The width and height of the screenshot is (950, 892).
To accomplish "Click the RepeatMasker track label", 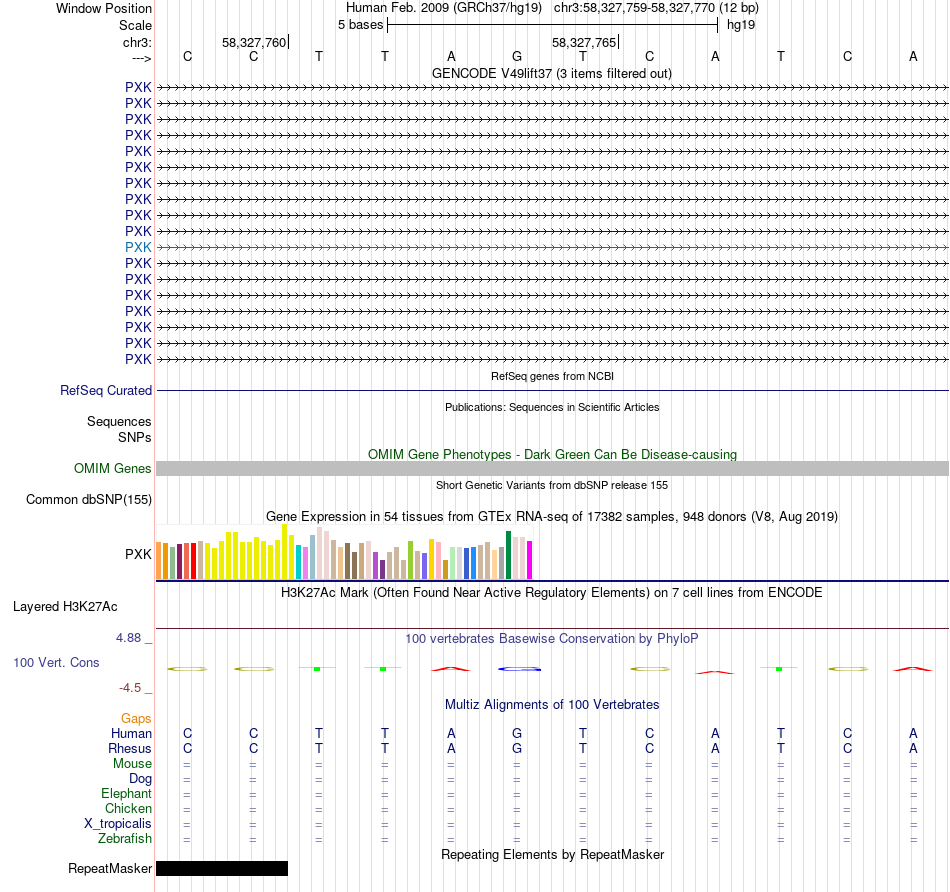I will (110, 869).
